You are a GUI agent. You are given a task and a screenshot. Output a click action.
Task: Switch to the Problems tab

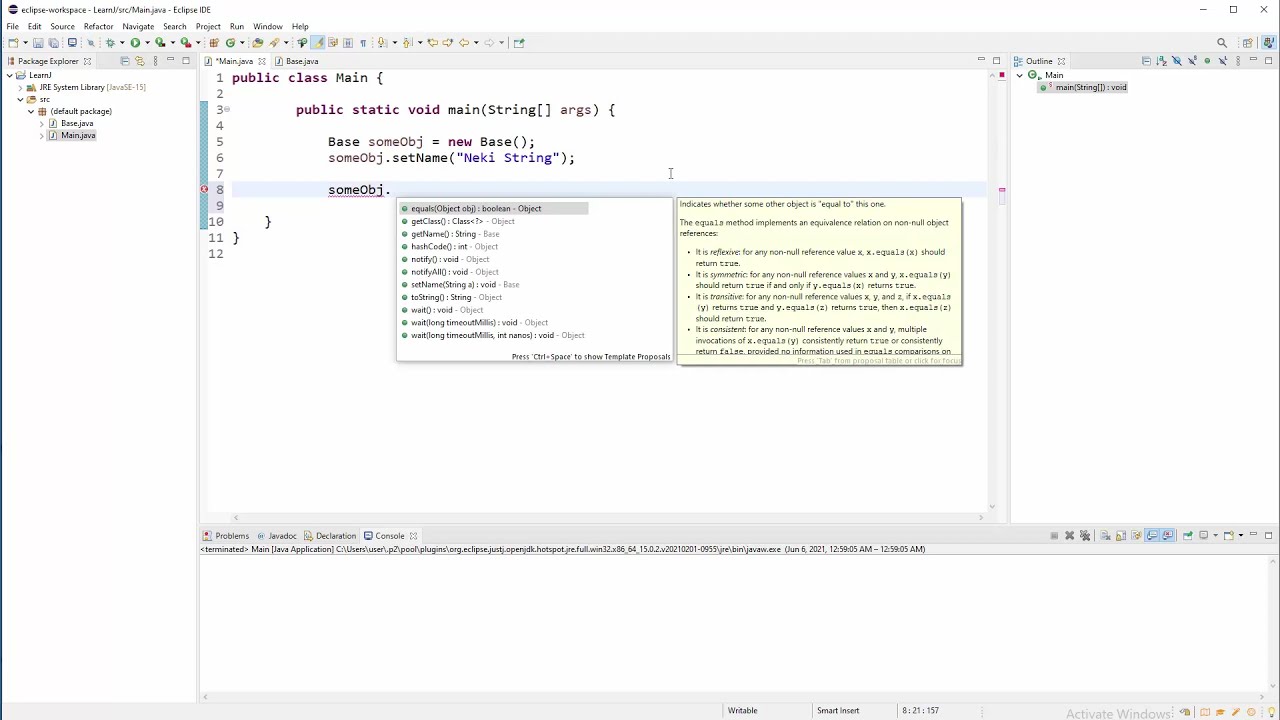click(226, 536)
